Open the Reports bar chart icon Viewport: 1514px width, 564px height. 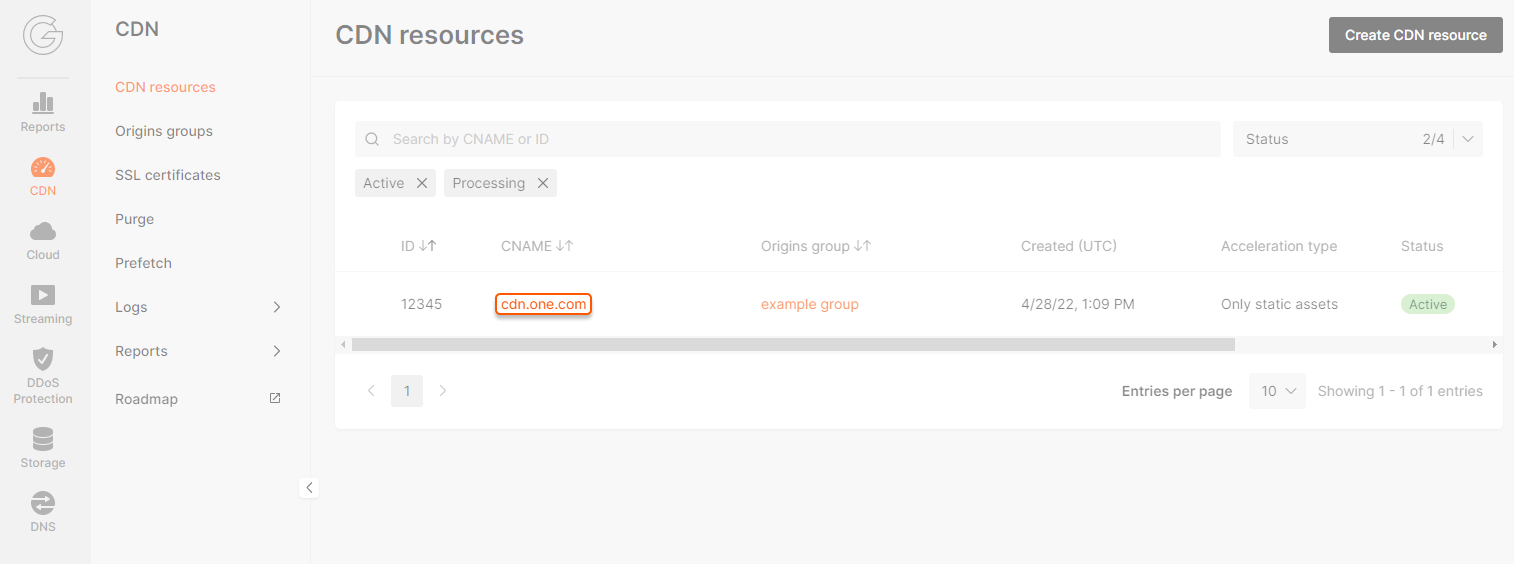coord(43,103)
